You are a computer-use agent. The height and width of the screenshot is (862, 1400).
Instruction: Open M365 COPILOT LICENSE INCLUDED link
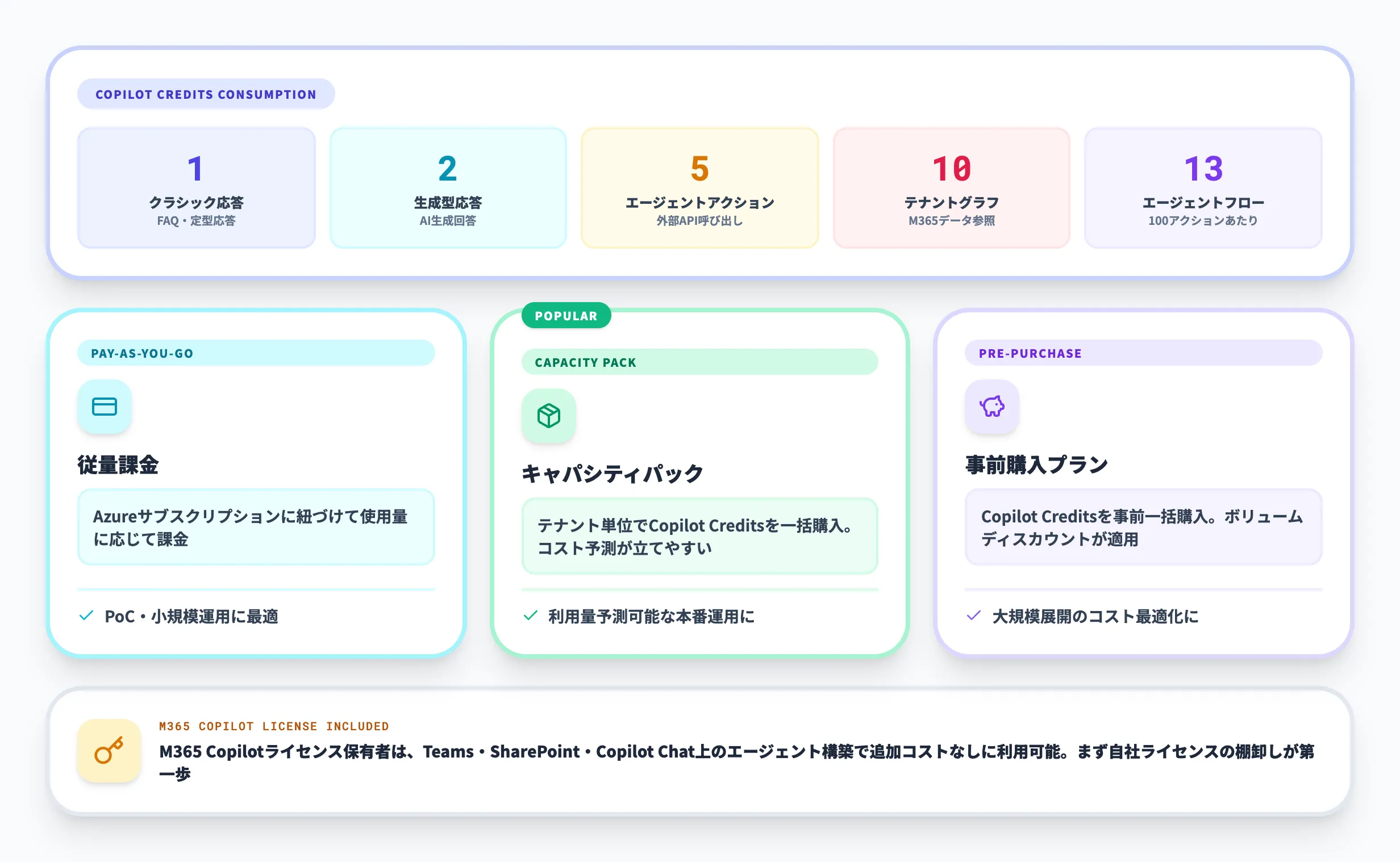pyautogui.click(x=274, y=726)
